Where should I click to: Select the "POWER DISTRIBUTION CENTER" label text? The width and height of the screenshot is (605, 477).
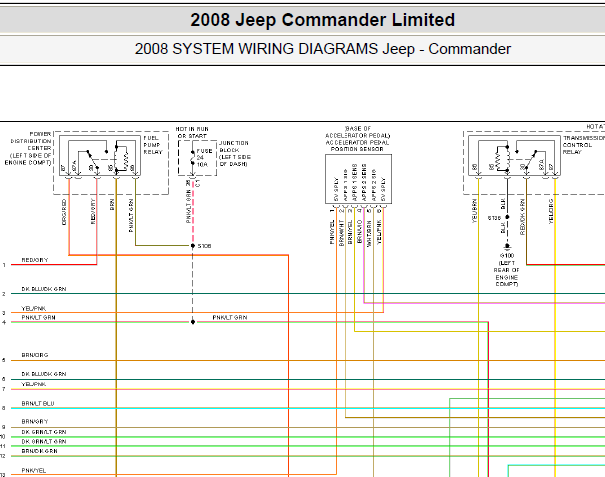point(31,141)
